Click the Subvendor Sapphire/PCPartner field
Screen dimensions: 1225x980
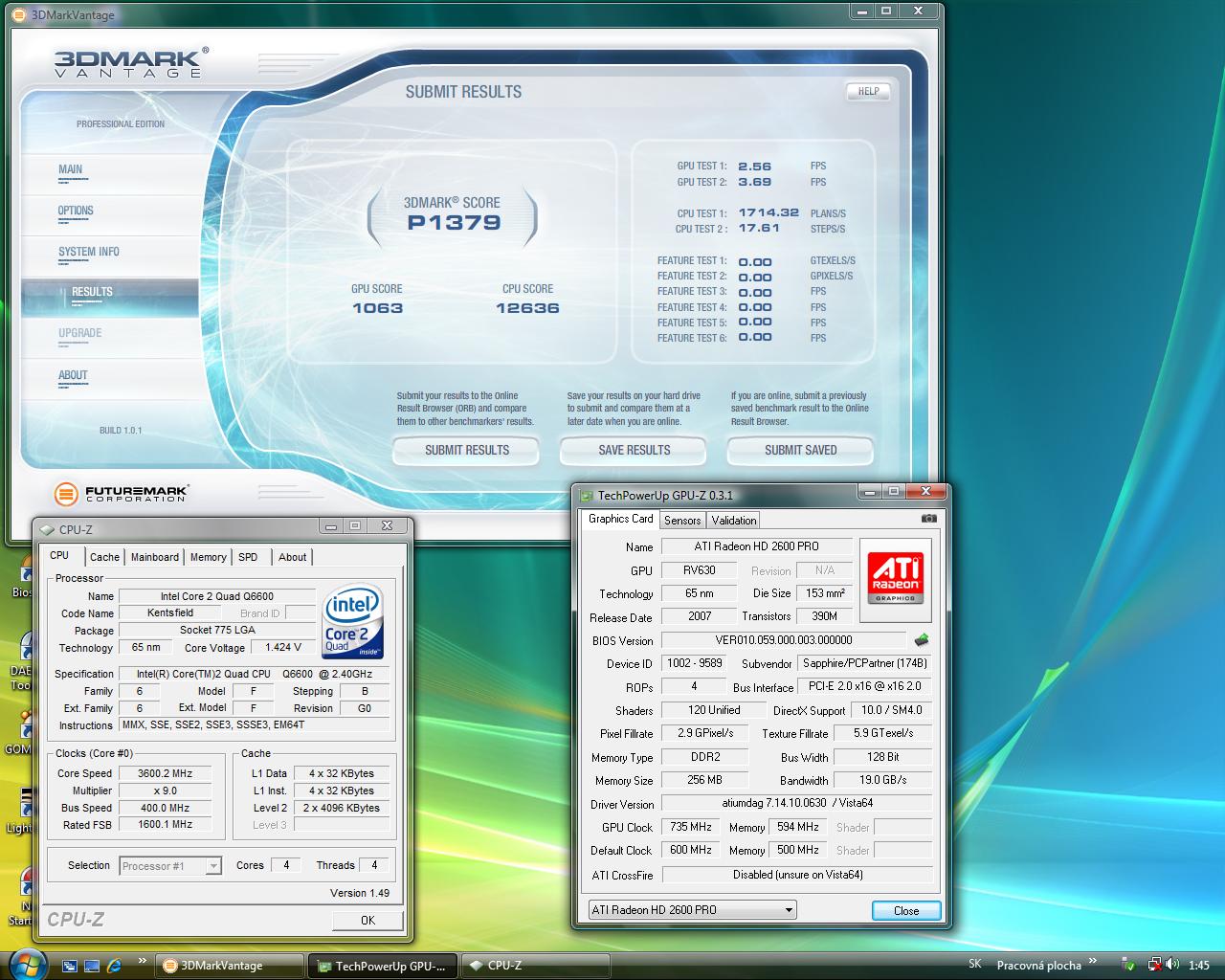point(864,663)
